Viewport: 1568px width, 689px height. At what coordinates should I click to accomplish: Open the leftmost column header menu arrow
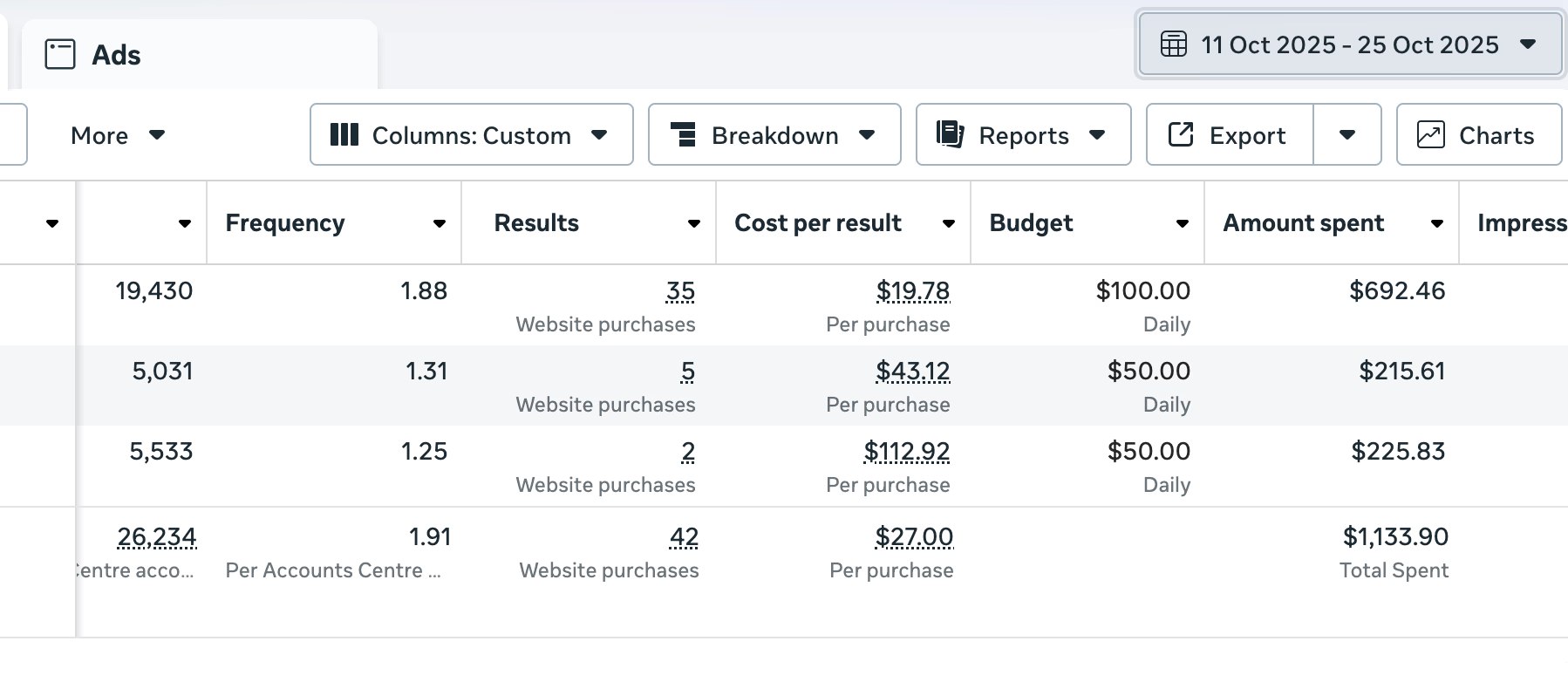tap(52, 223)
